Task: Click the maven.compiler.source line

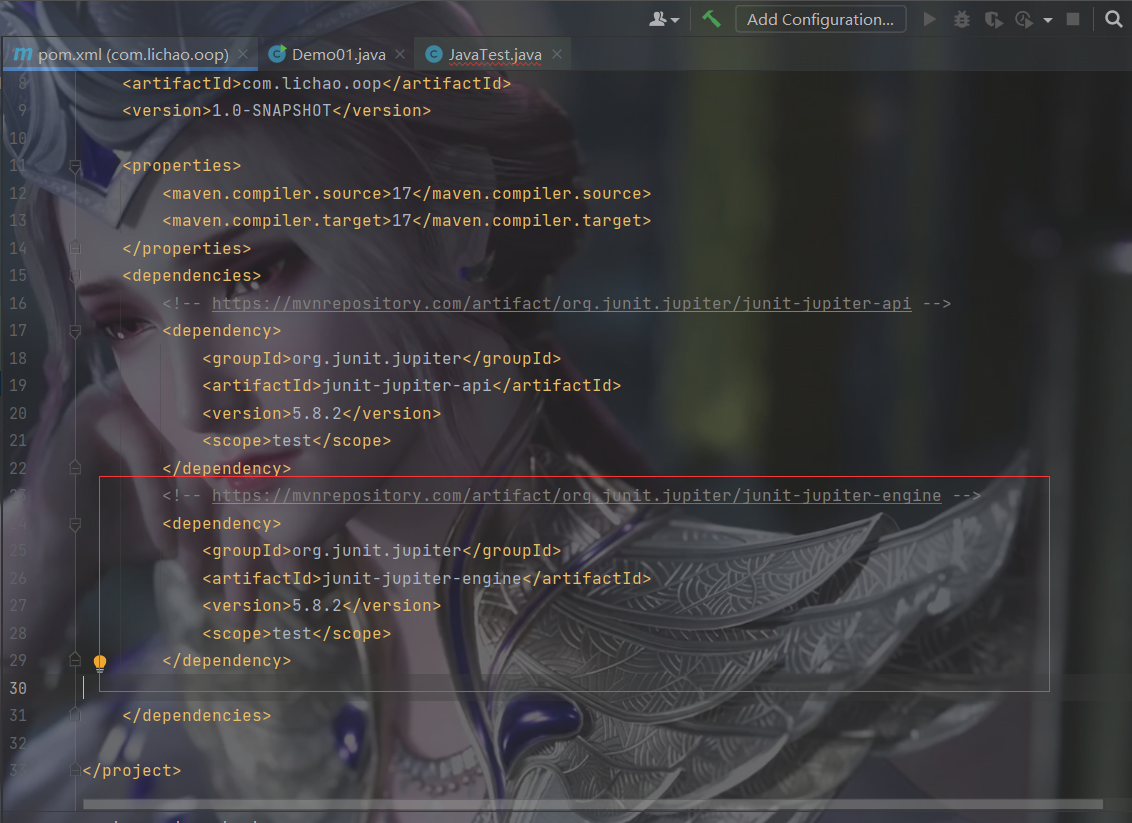Action: (406, 193)
